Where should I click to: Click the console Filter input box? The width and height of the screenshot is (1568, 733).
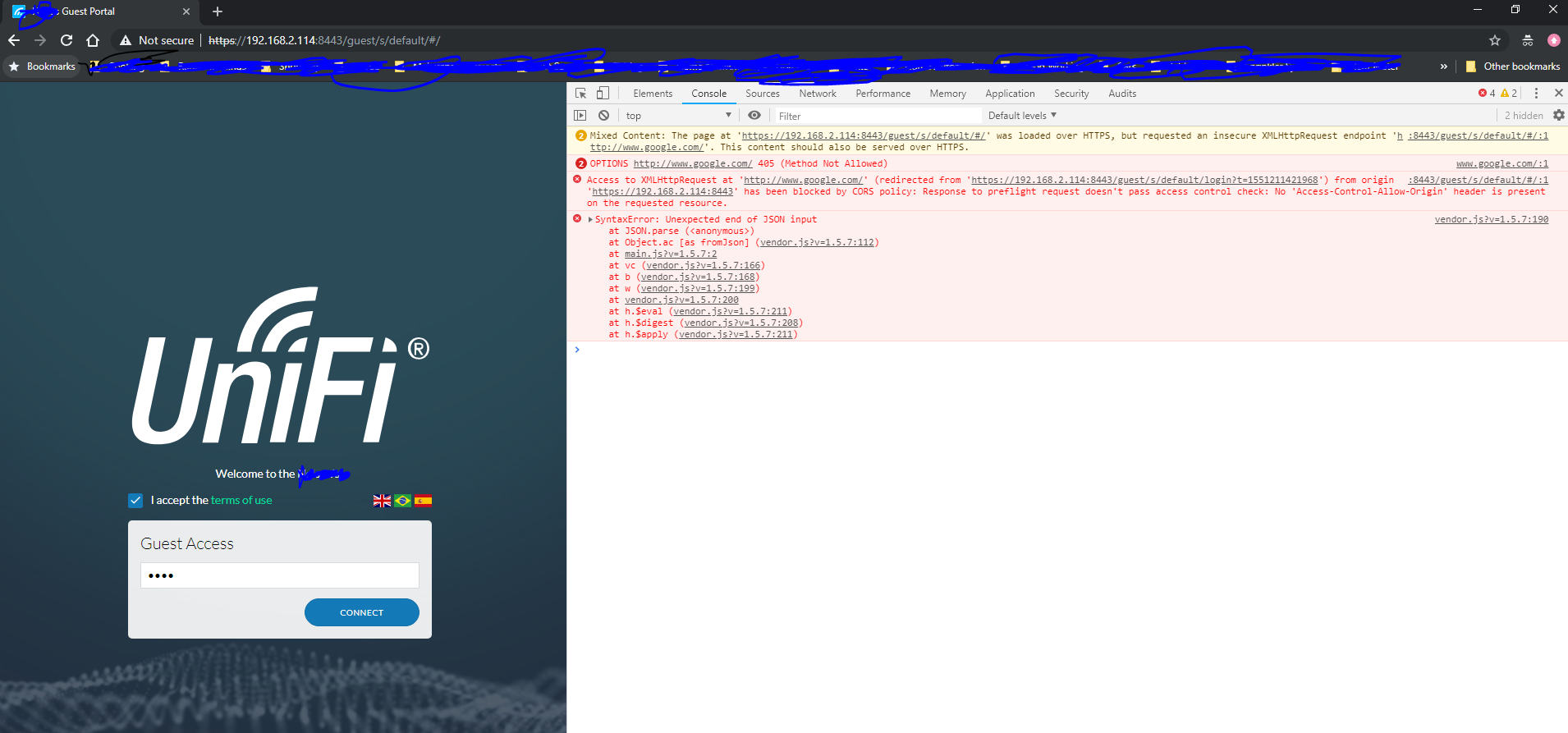point(877,116)
